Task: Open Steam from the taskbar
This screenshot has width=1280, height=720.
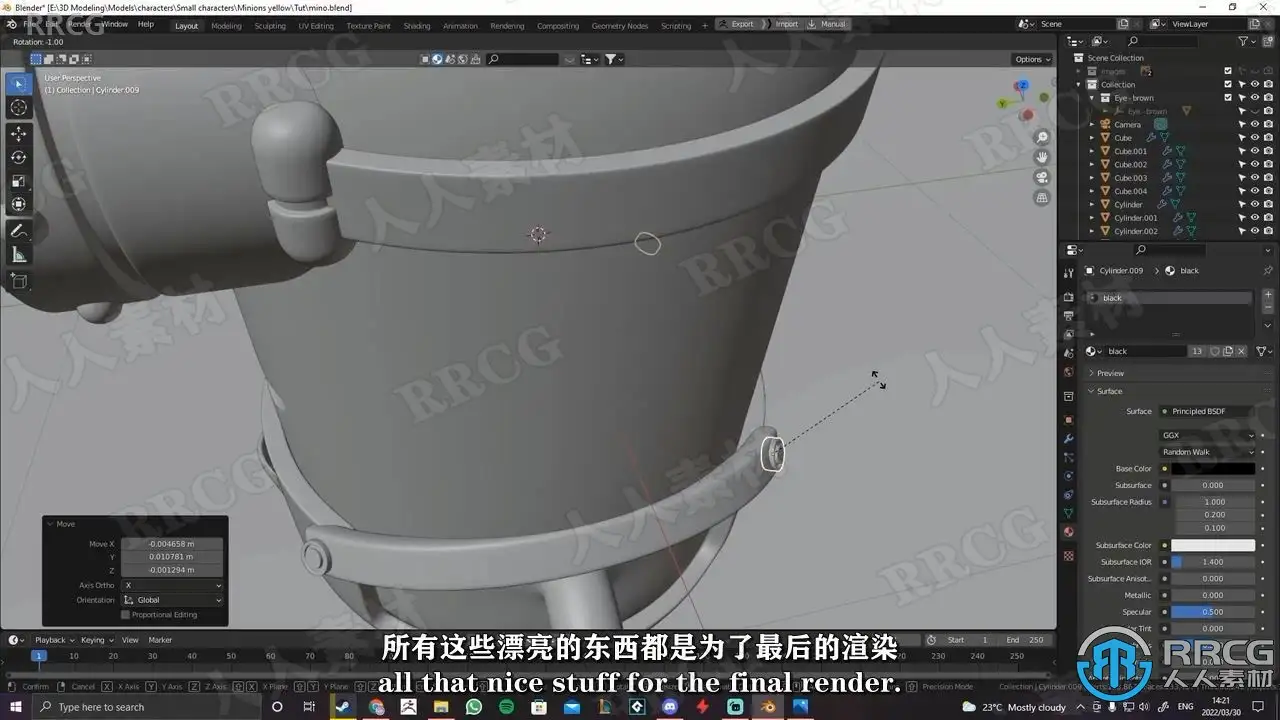Action: tap(343, 707)
